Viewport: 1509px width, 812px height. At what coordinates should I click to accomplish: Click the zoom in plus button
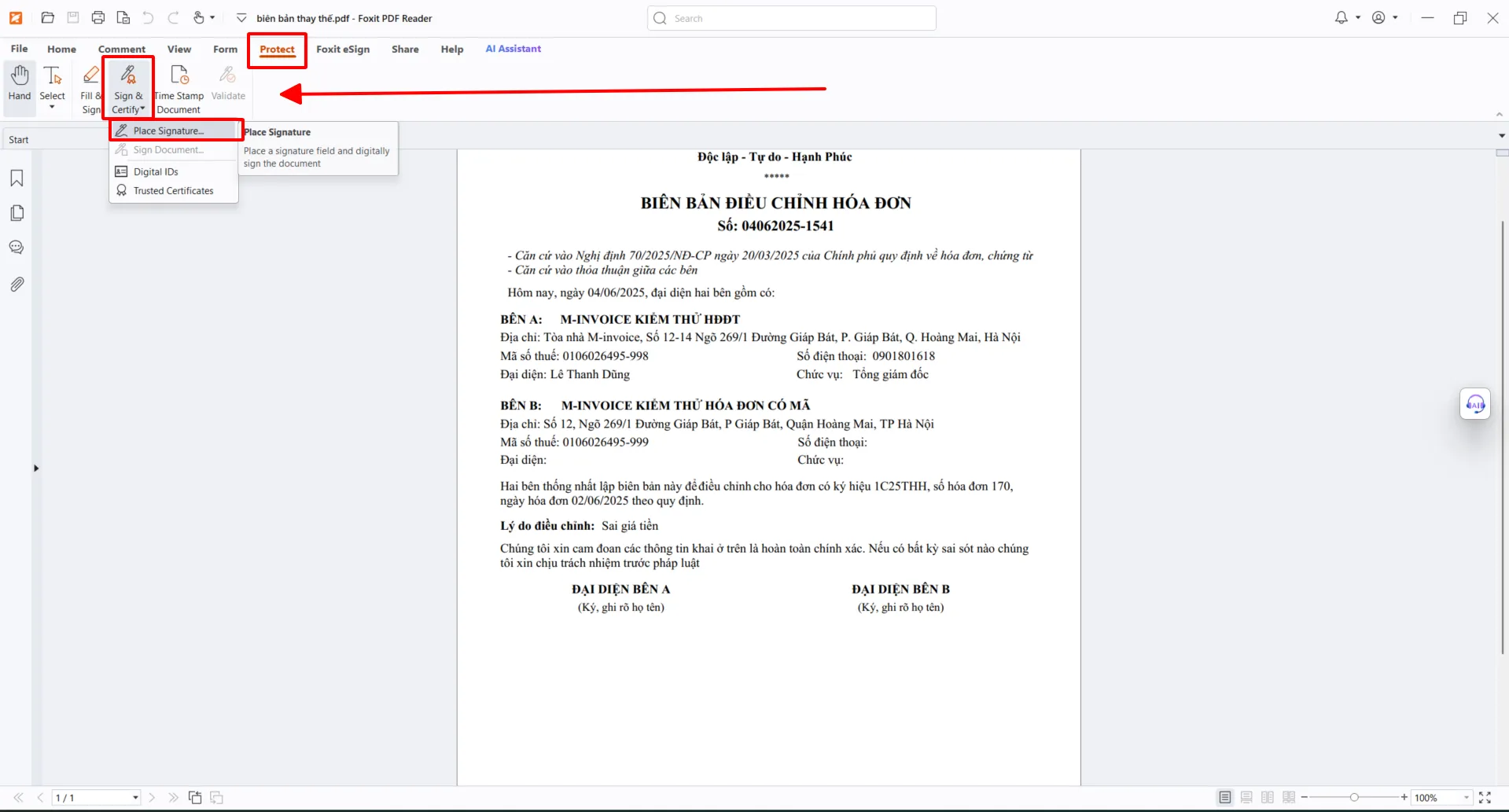(1404, 798)
